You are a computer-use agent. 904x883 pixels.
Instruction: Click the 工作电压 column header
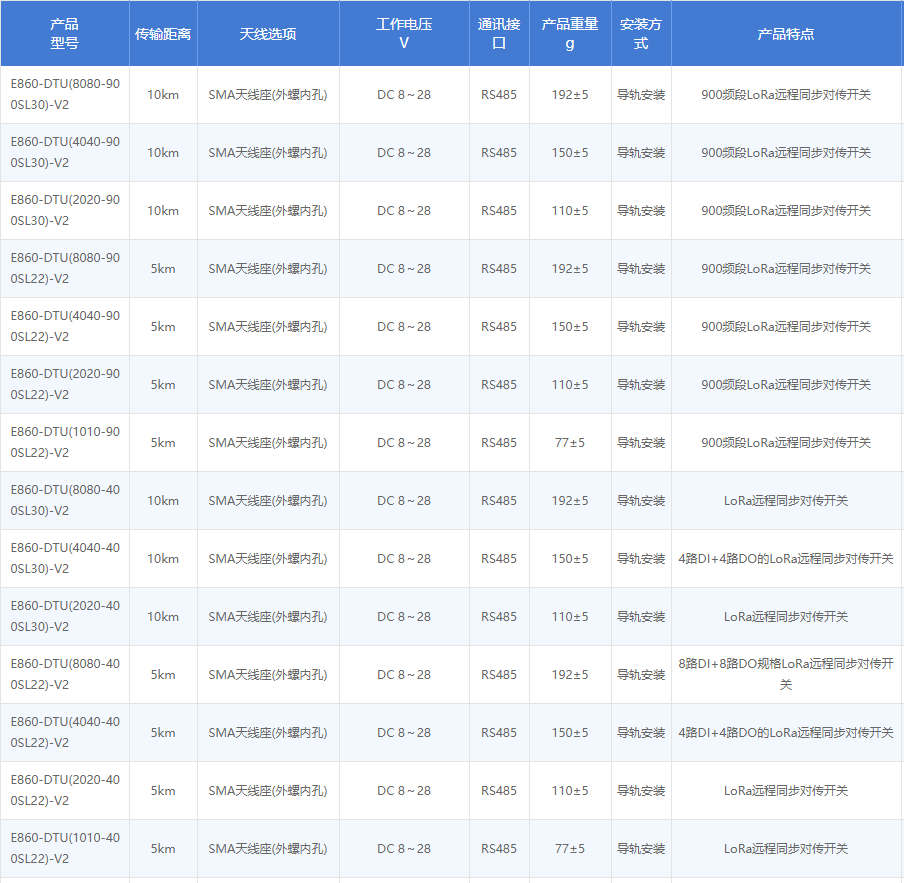[x=404, y=33]
